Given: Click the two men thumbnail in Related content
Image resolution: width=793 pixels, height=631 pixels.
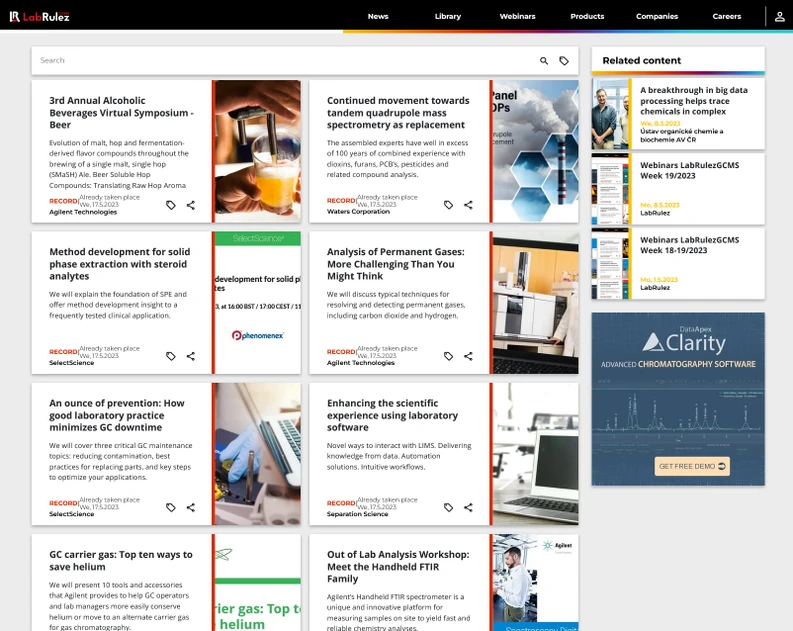Looking at the screenshot, I should [610, 114].
